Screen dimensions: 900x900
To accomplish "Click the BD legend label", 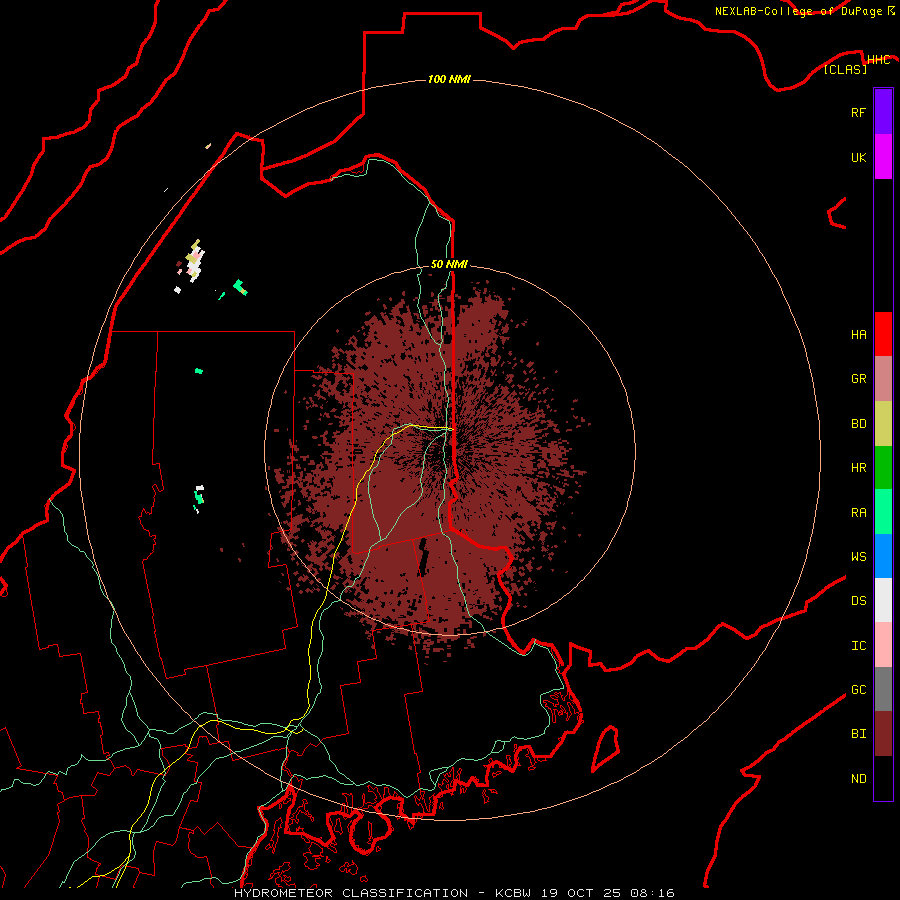I will (858, 424).
